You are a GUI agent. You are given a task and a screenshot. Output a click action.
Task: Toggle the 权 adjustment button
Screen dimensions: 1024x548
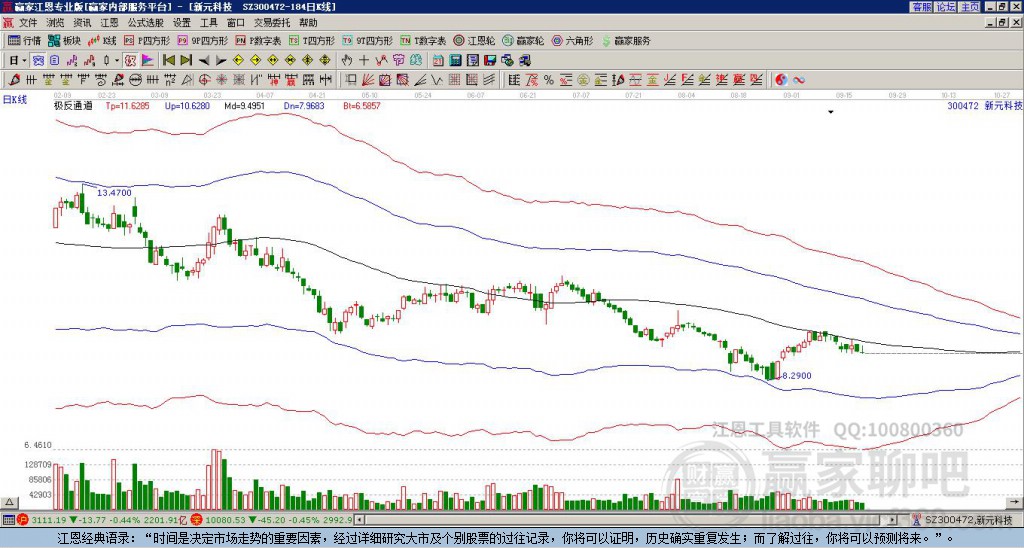(x=130, y=61)
